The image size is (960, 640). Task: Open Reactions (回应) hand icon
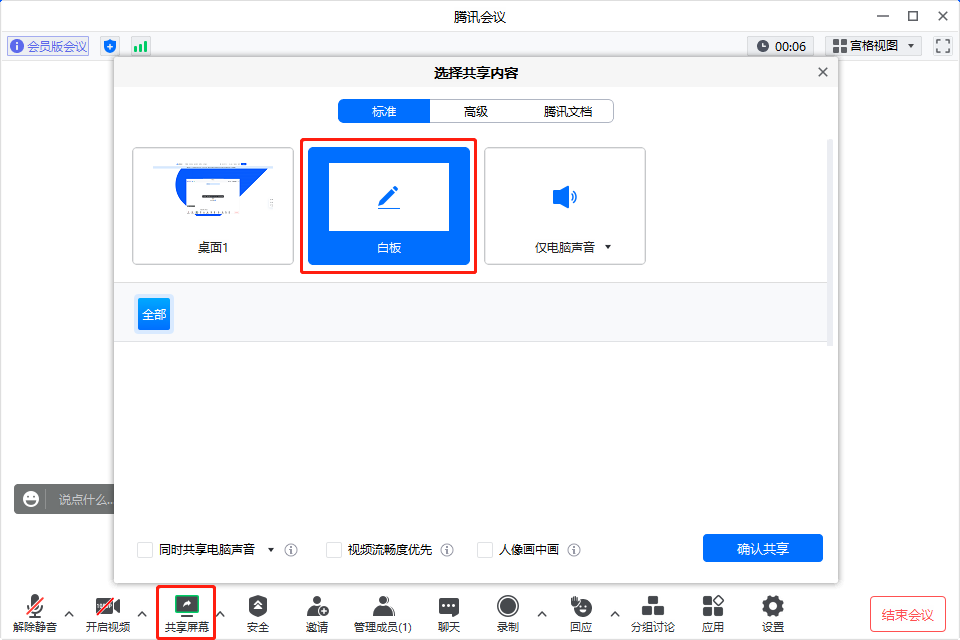click(x=580, y=606)
